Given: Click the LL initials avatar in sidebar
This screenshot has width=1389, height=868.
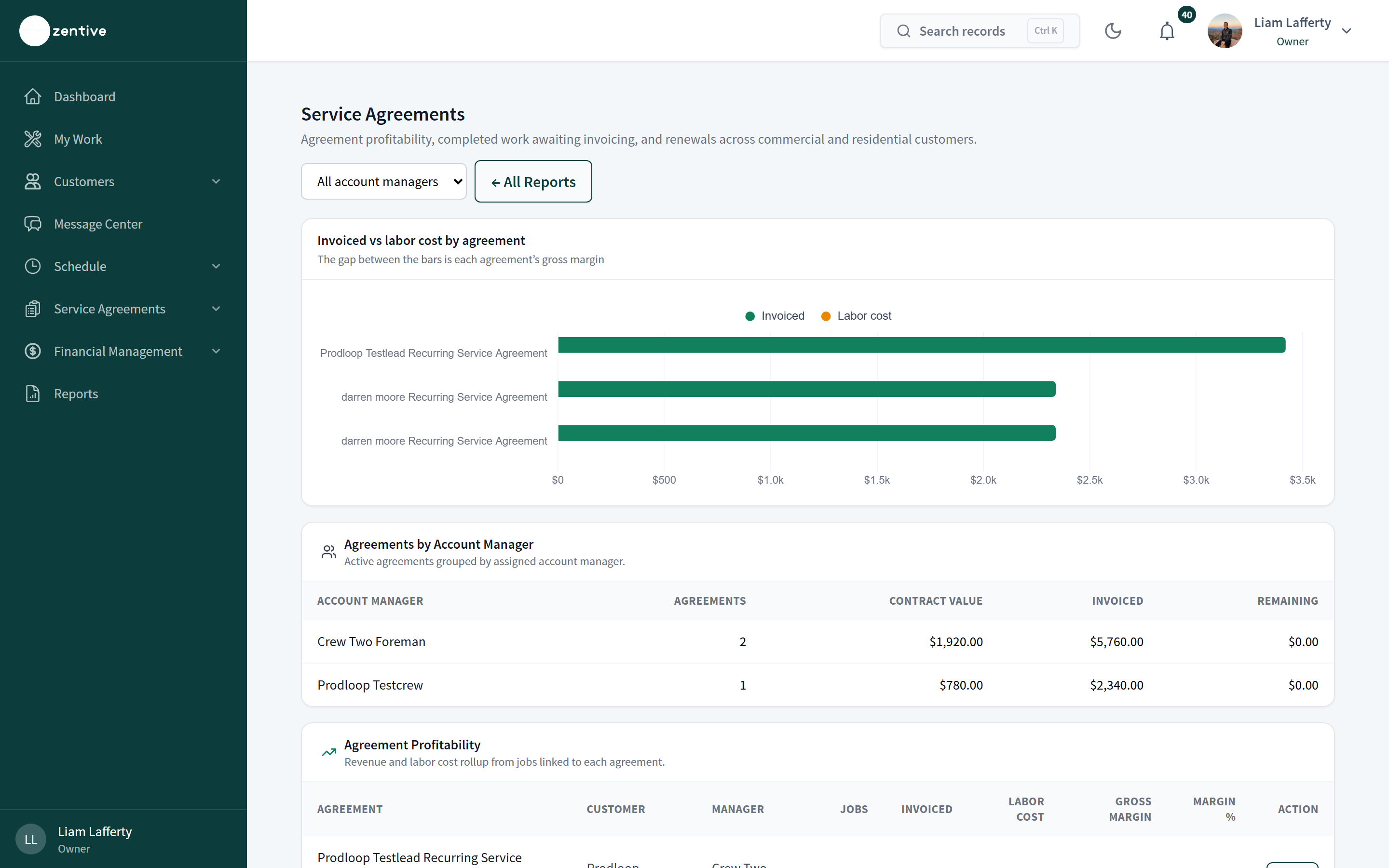Looking at the screenshot, I should click(x=31, y=839).
